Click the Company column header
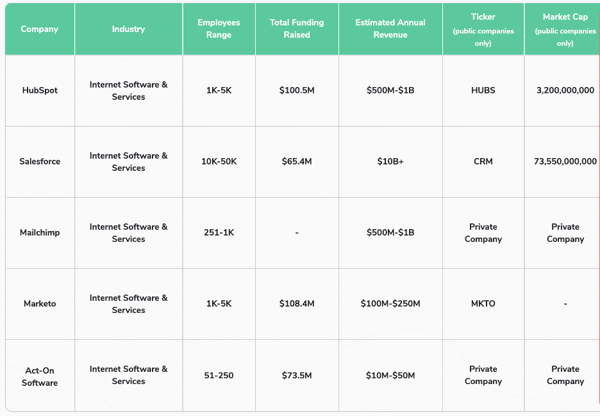The width and height of the screenshot is (600, 416). click(40, 29)
